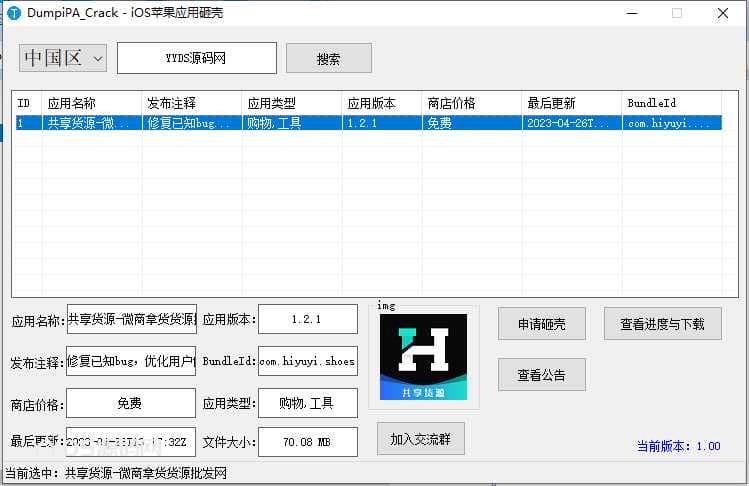Click the table cell com.hiyuyi...

672,123
